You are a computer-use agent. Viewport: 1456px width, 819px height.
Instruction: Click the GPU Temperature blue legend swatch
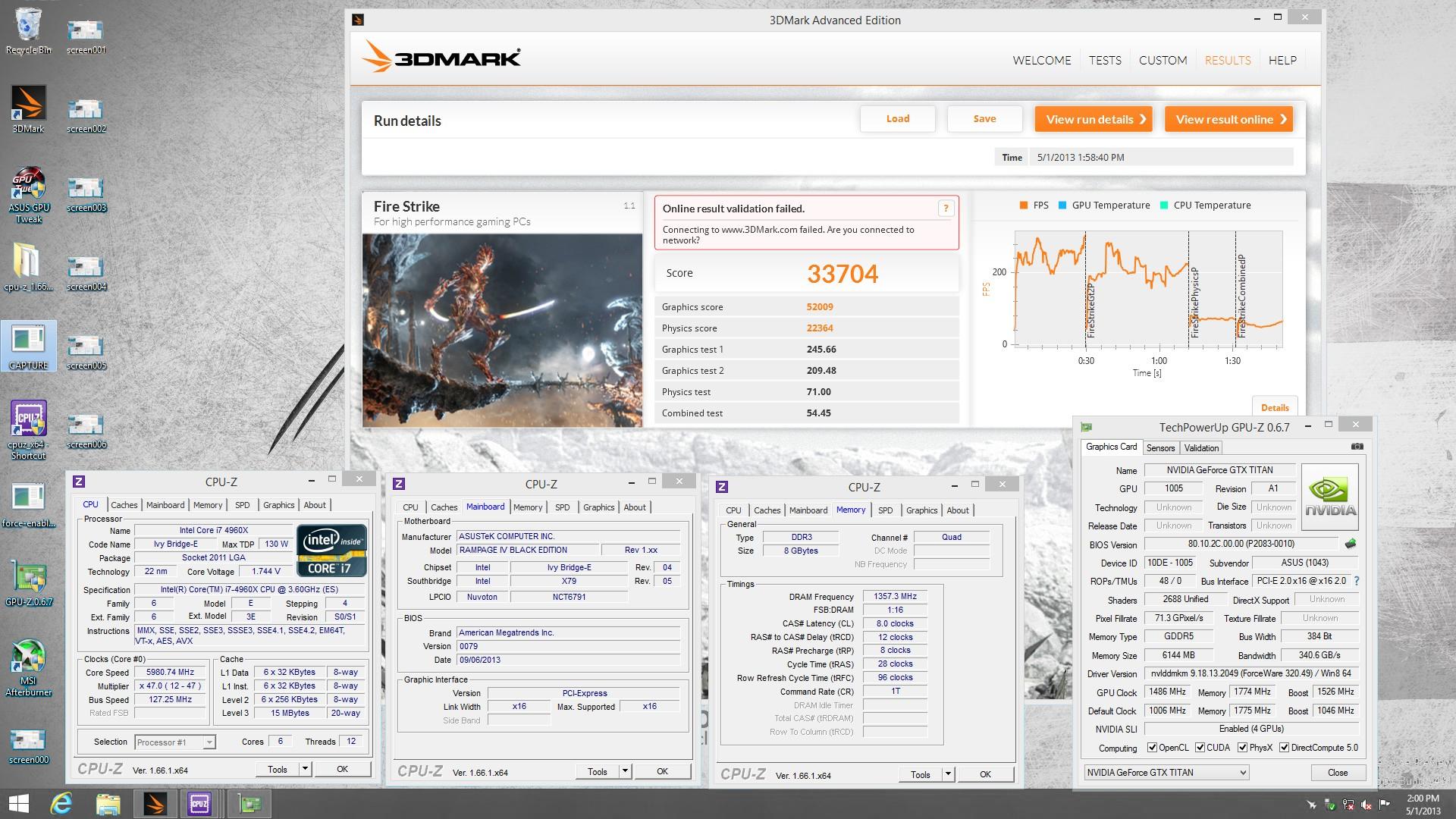[x=1062, y=205]
